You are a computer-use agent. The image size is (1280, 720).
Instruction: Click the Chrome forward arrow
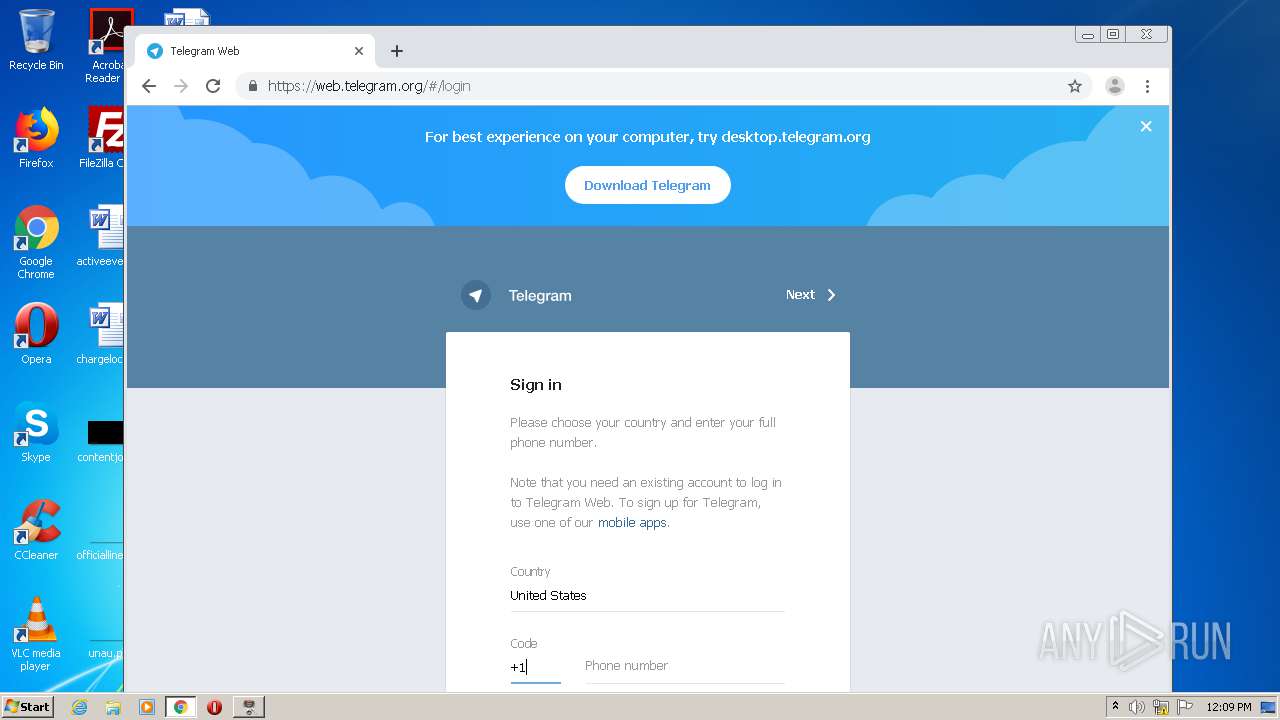[x=181, y=86]
